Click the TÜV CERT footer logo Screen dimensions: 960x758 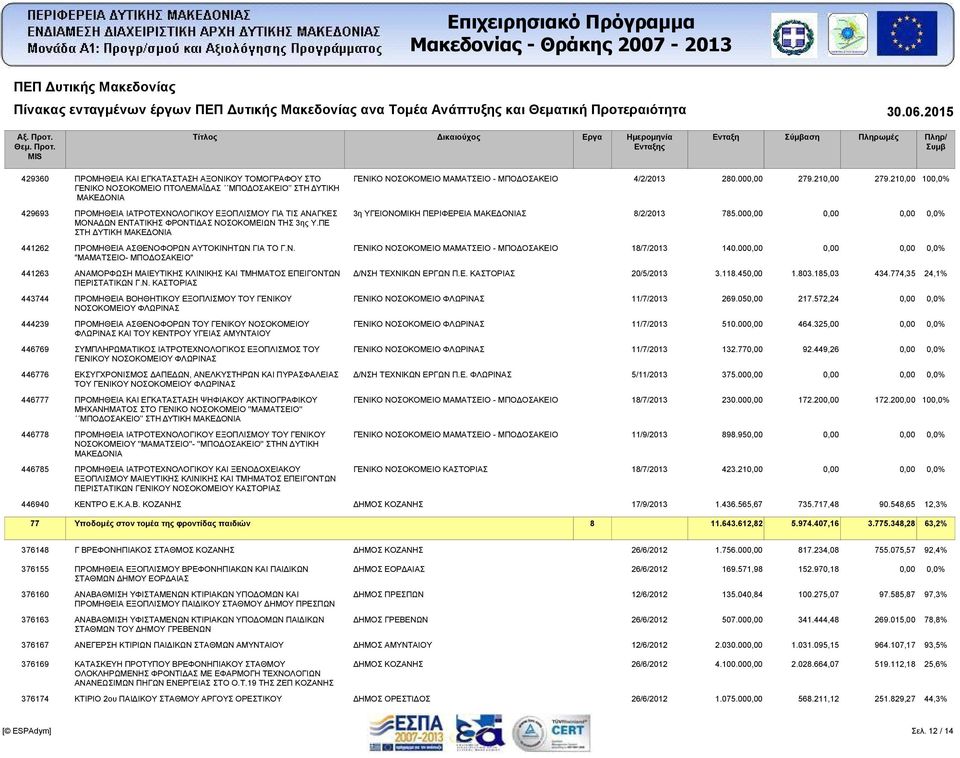pos(568,733)
